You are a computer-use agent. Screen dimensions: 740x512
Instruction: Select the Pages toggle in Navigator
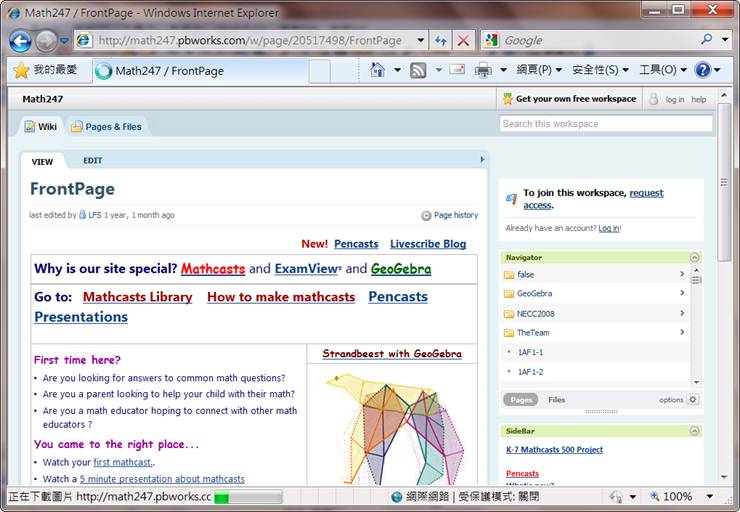pyautogui.click(x=521, y=400)
